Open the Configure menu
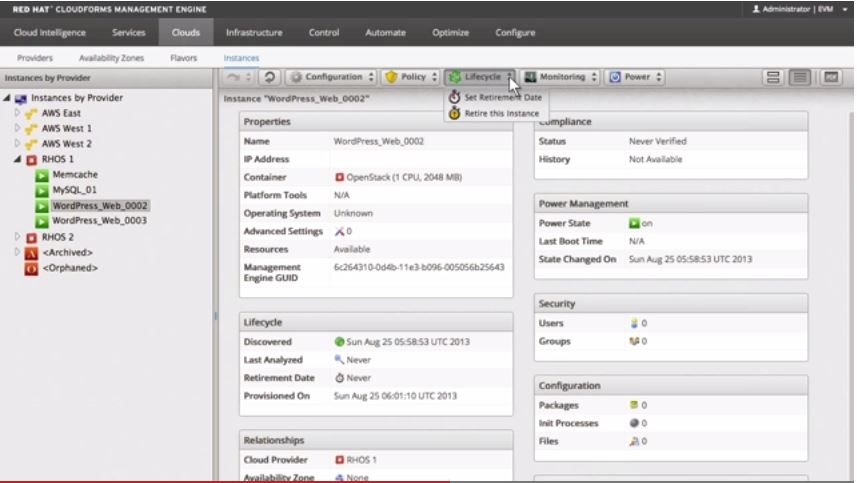857x483 pixels. point(515,33)
